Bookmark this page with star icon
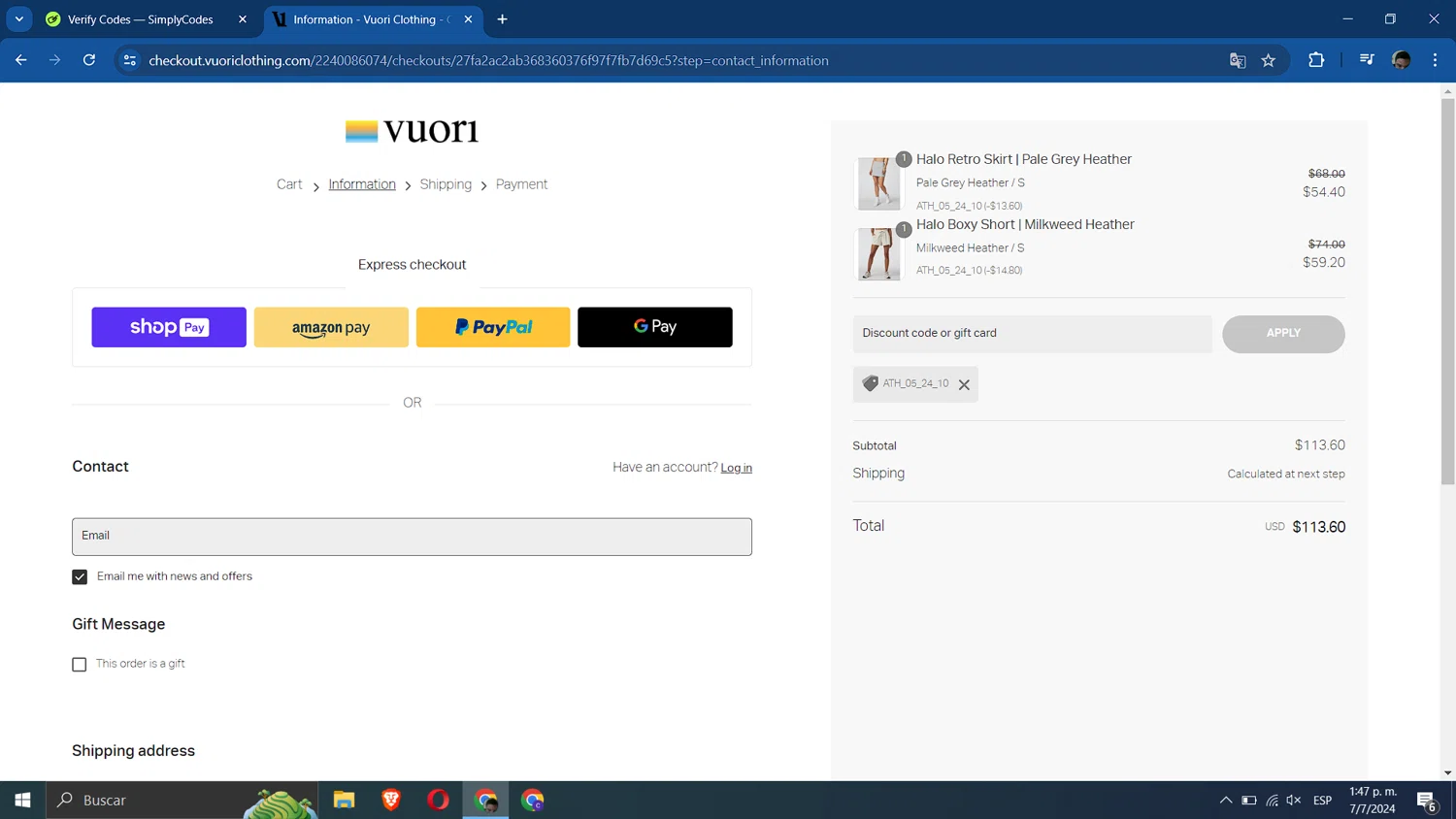Image resolution: width=1456 pixels, height=819 pixels. click(1269, 60)
